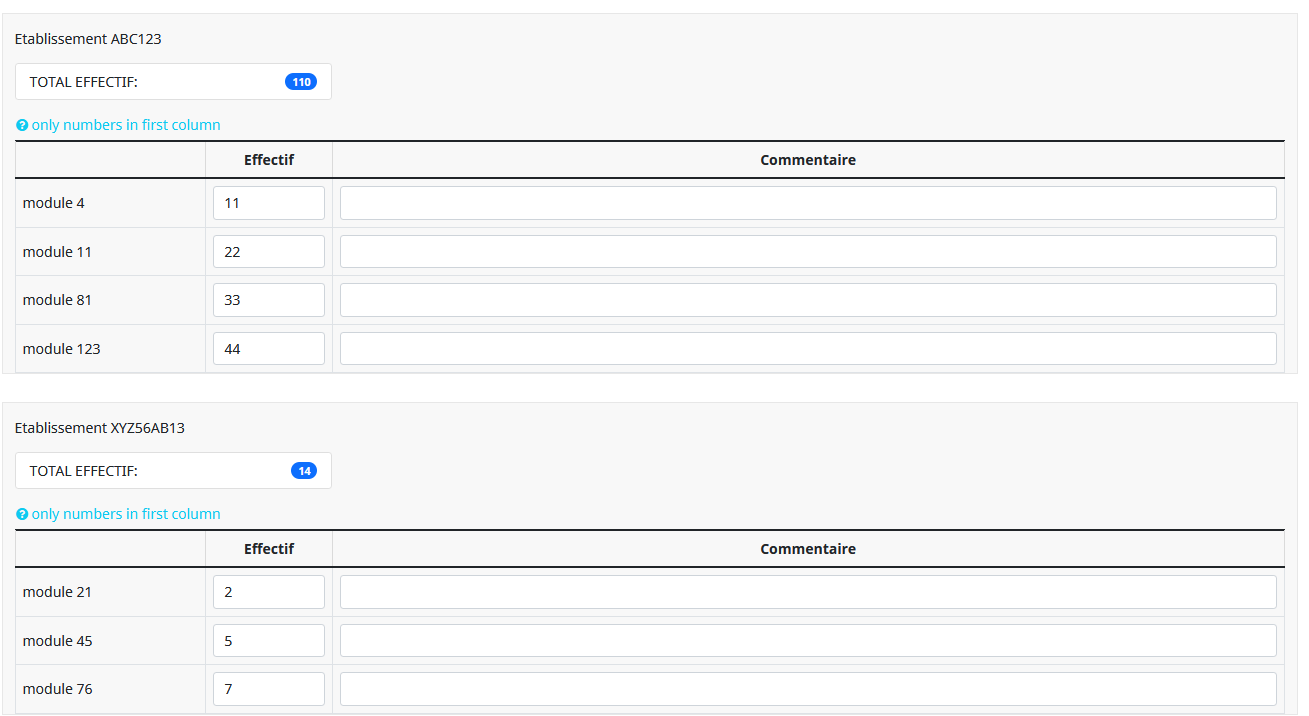Click module 81 Effectif field
The width and height of the screenshot is (1309, 716).
coord(269,300)
